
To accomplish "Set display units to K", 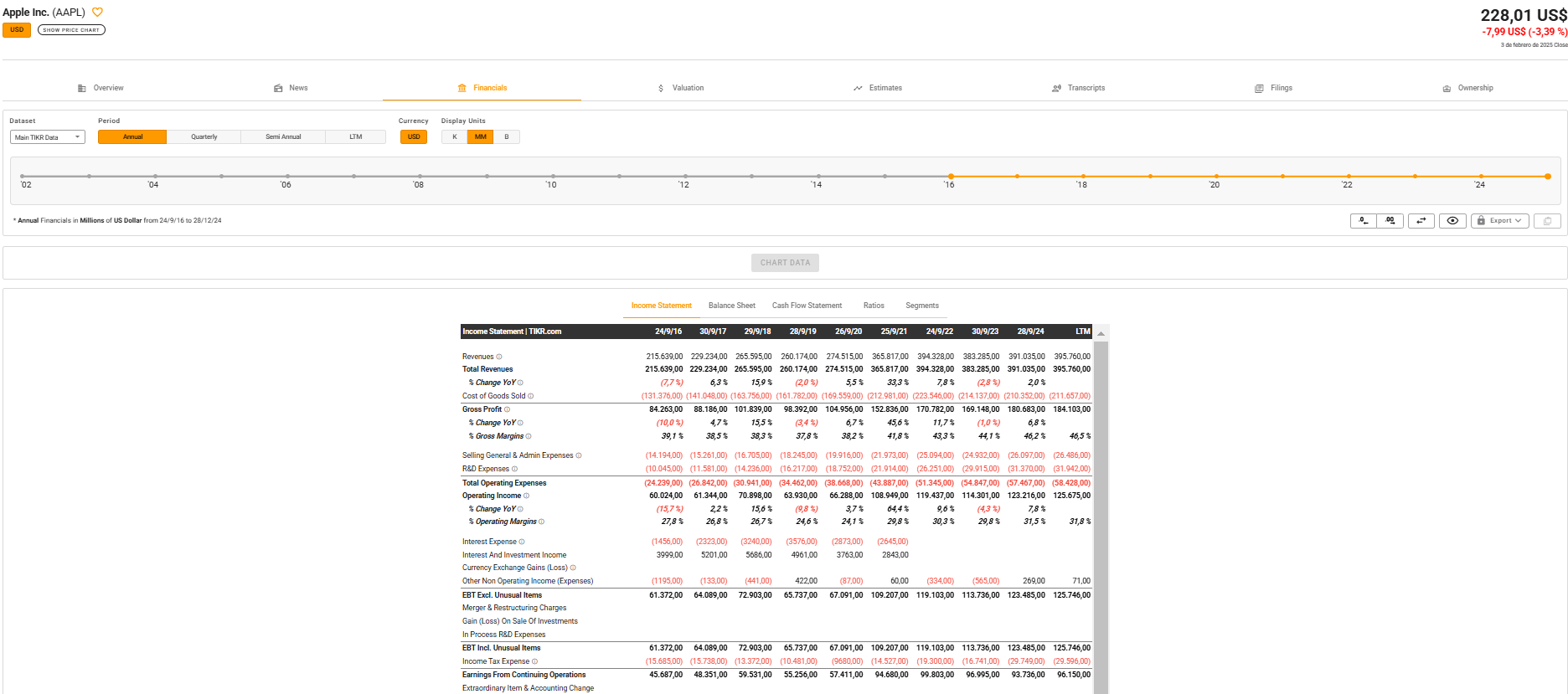I will pos(454,136).
